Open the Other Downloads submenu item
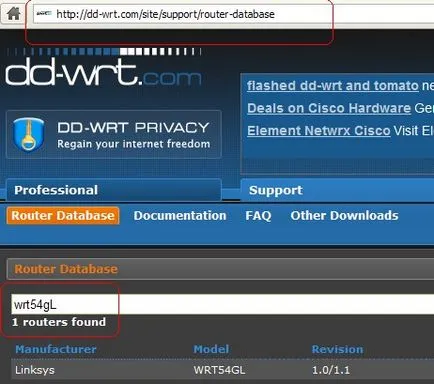434x384 pixels. coord(344,216)
